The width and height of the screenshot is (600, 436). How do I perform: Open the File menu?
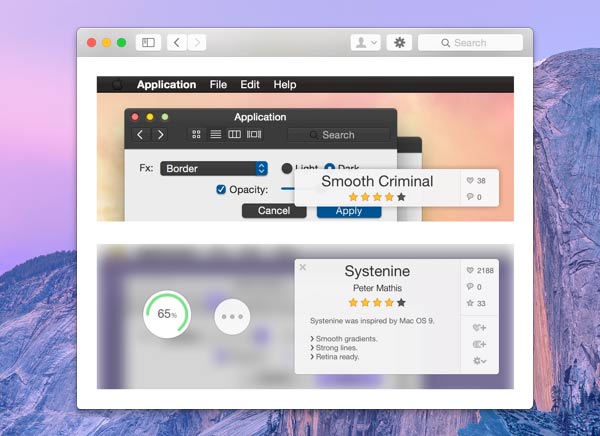point(218,85)
